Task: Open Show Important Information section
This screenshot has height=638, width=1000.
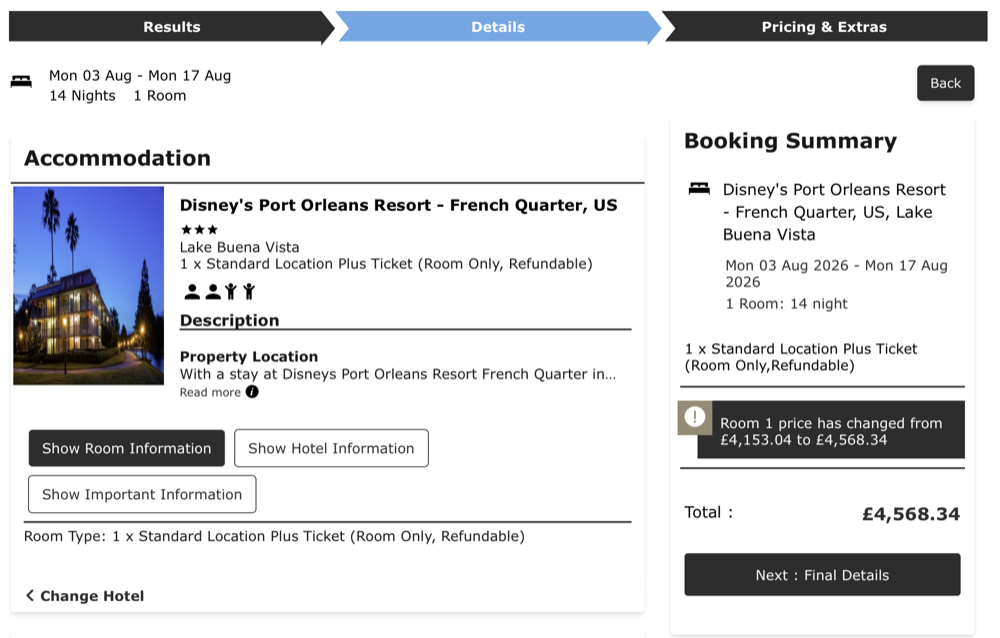Action: (x=142, y=494)
